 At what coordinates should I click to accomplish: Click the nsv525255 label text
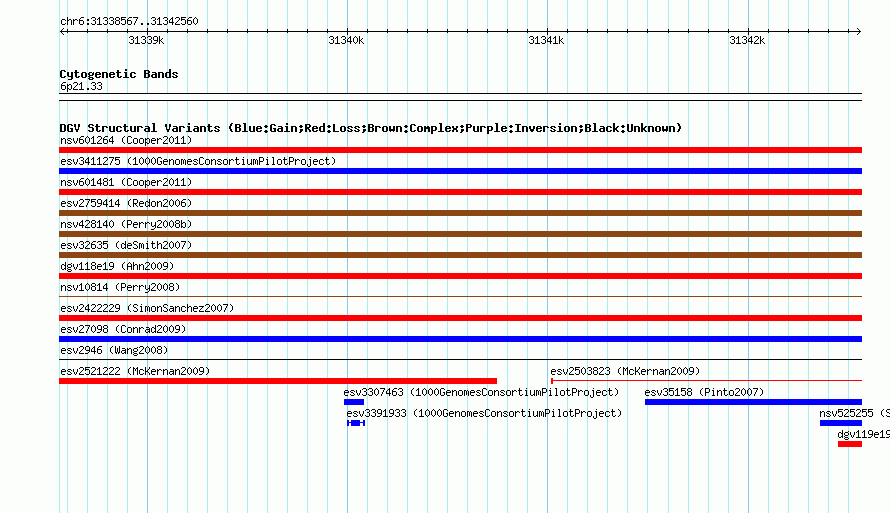[846, 413]
